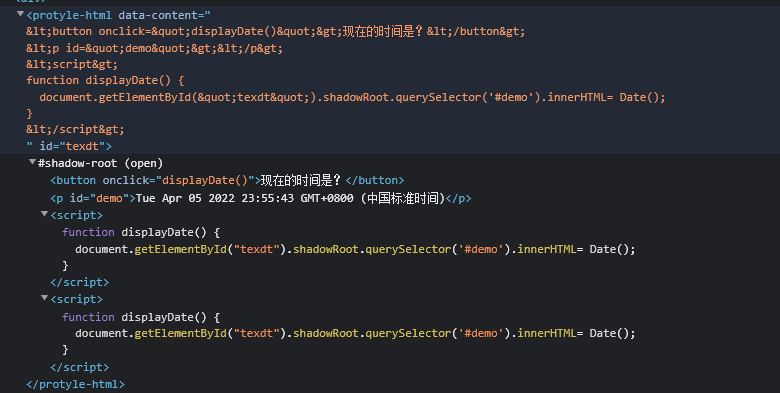Select the onclick value "displayDate()" in button
This screenshot has height=393, width=780.
[205, 180]
